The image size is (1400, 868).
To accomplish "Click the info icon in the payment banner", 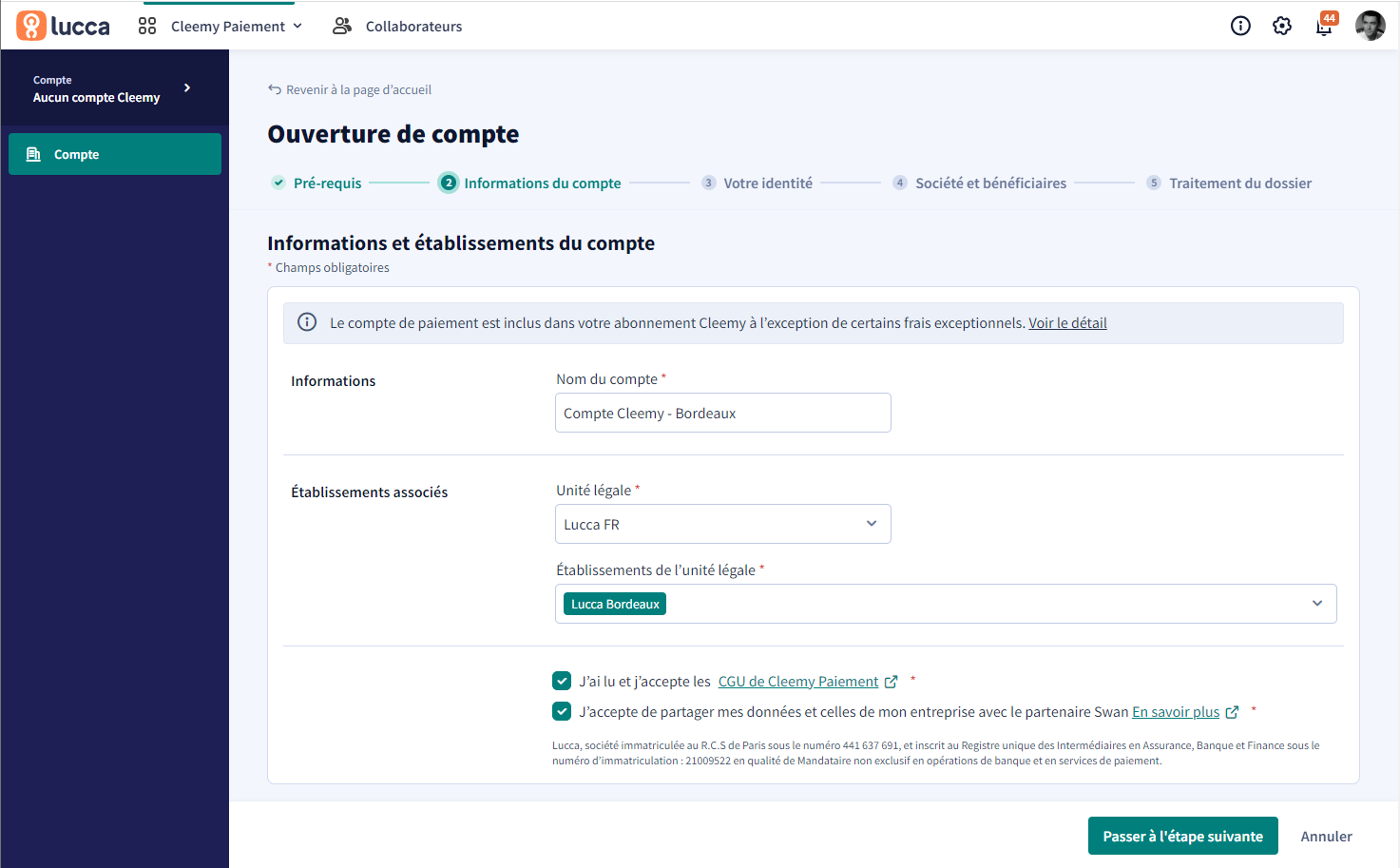I will [307, 322].
